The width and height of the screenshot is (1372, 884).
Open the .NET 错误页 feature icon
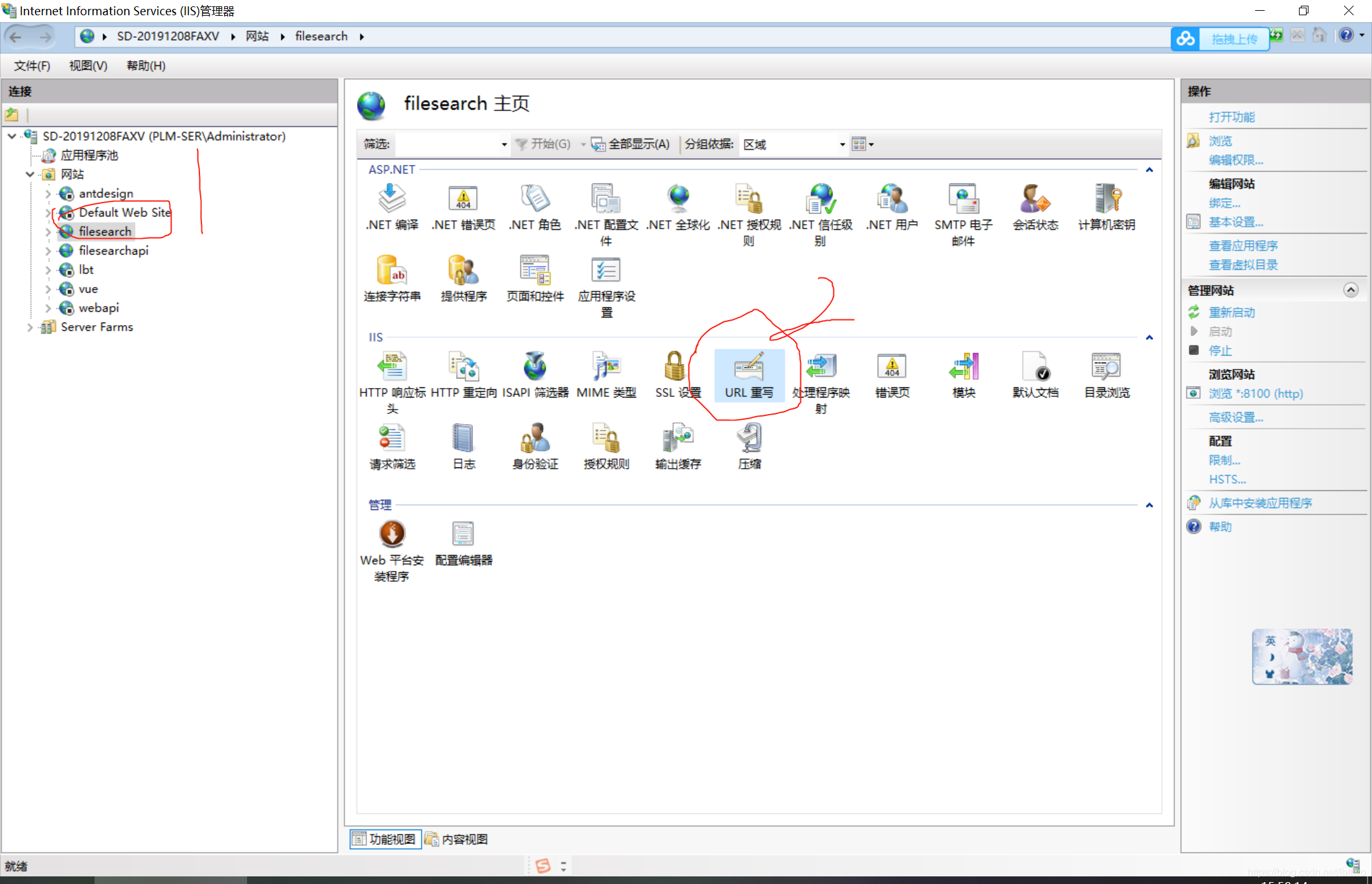point(464,207)
